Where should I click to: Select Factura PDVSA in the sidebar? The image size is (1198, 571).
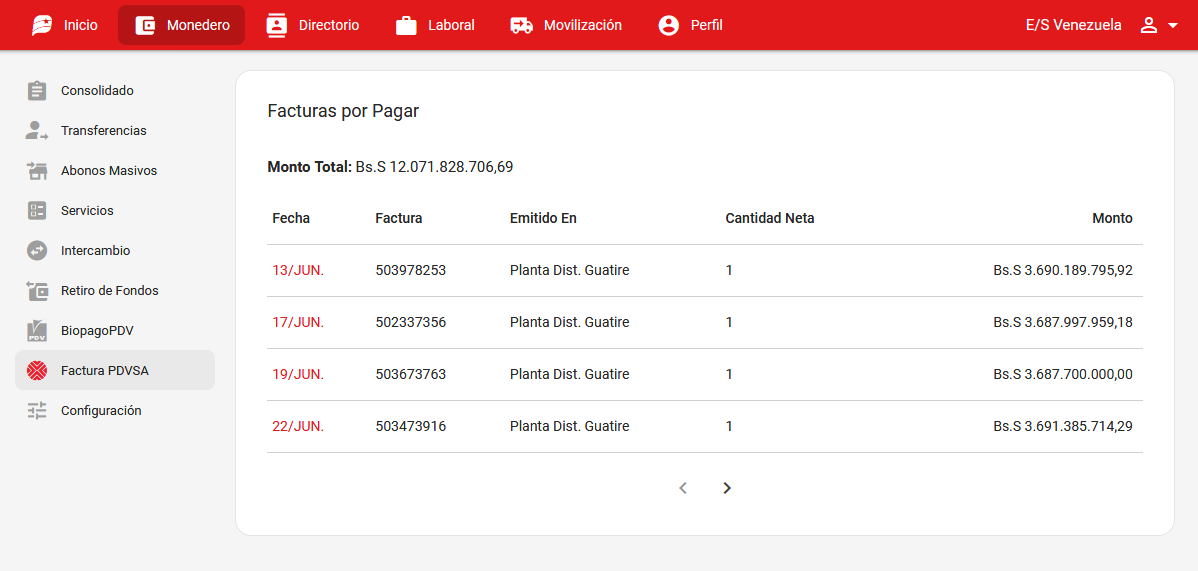(115, 371)
